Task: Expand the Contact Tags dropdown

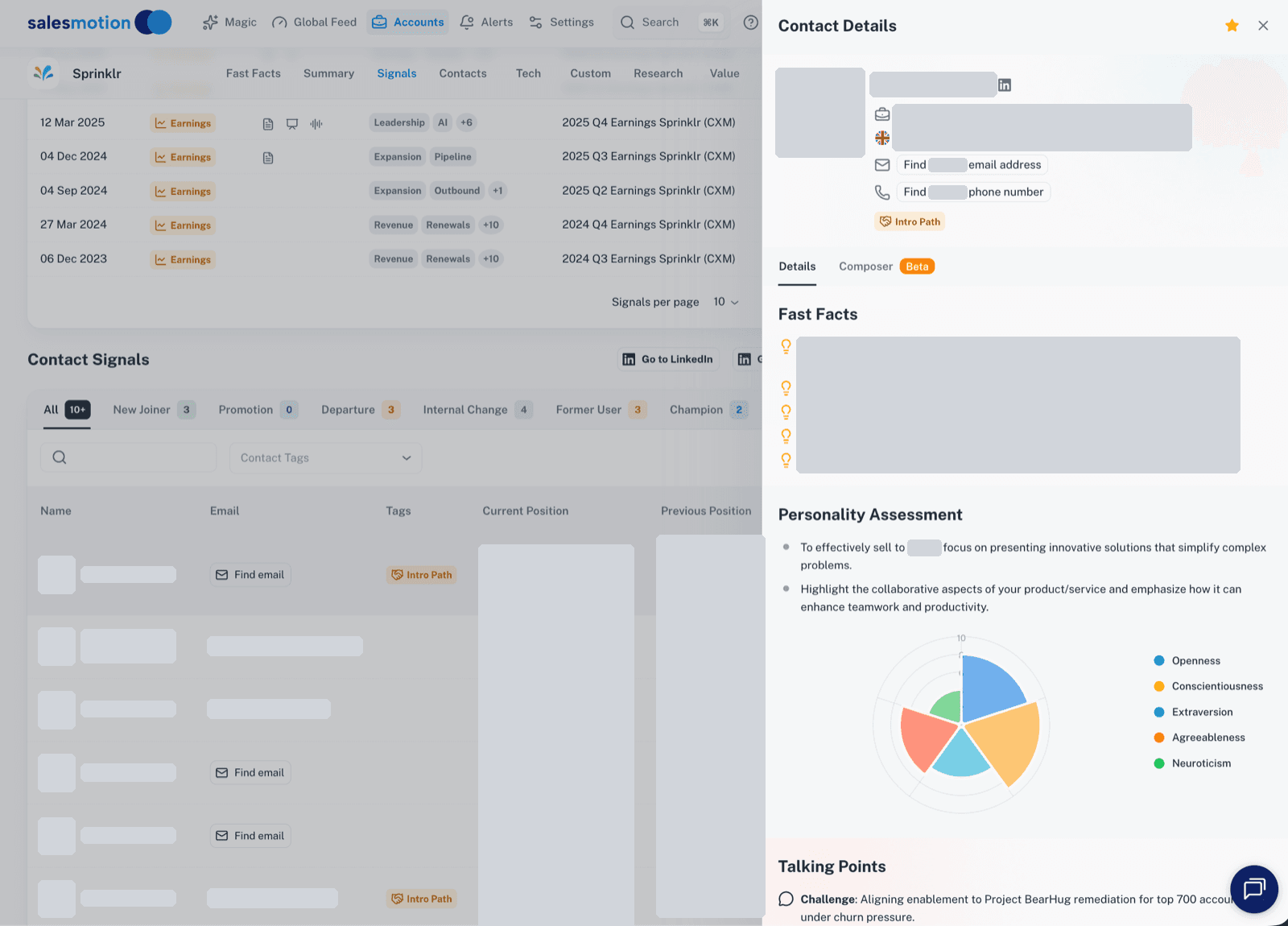Action: [325, 457]
